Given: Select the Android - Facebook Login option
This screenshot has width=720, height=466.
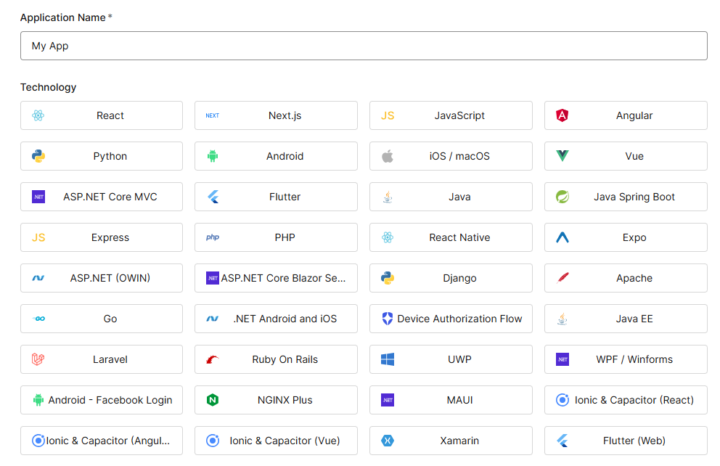Looking at the screenshot, I should pyautogui.click(x=101, y=400).
